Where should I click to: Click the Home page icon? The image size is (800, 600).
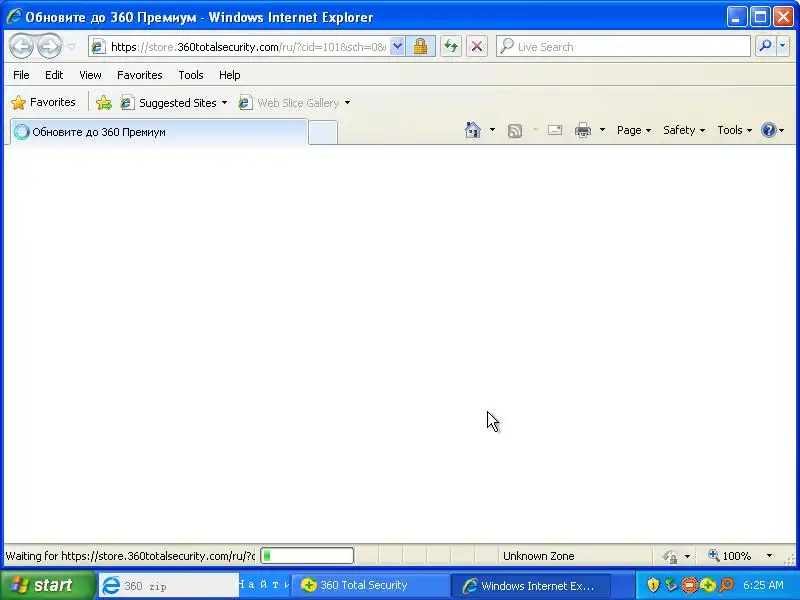click(x=473, y=130)
